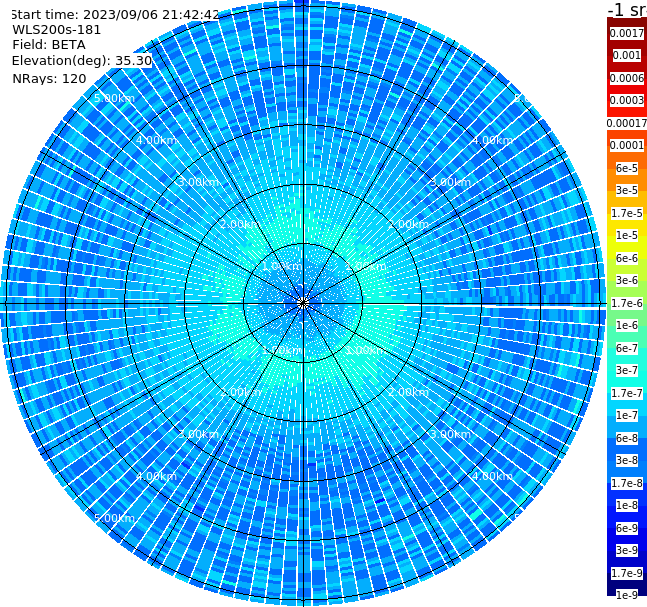
Task: Click the 'Field: BETA' label
Action: pyautogui.click(x=49, y=45)
